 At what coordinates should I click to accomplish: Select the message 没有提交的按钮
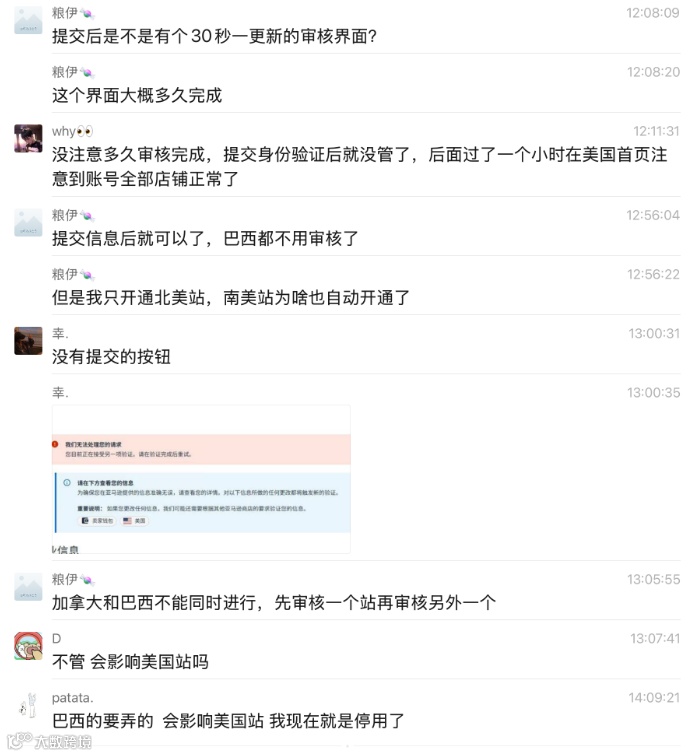pyautogui.click(x=111, y=357)
